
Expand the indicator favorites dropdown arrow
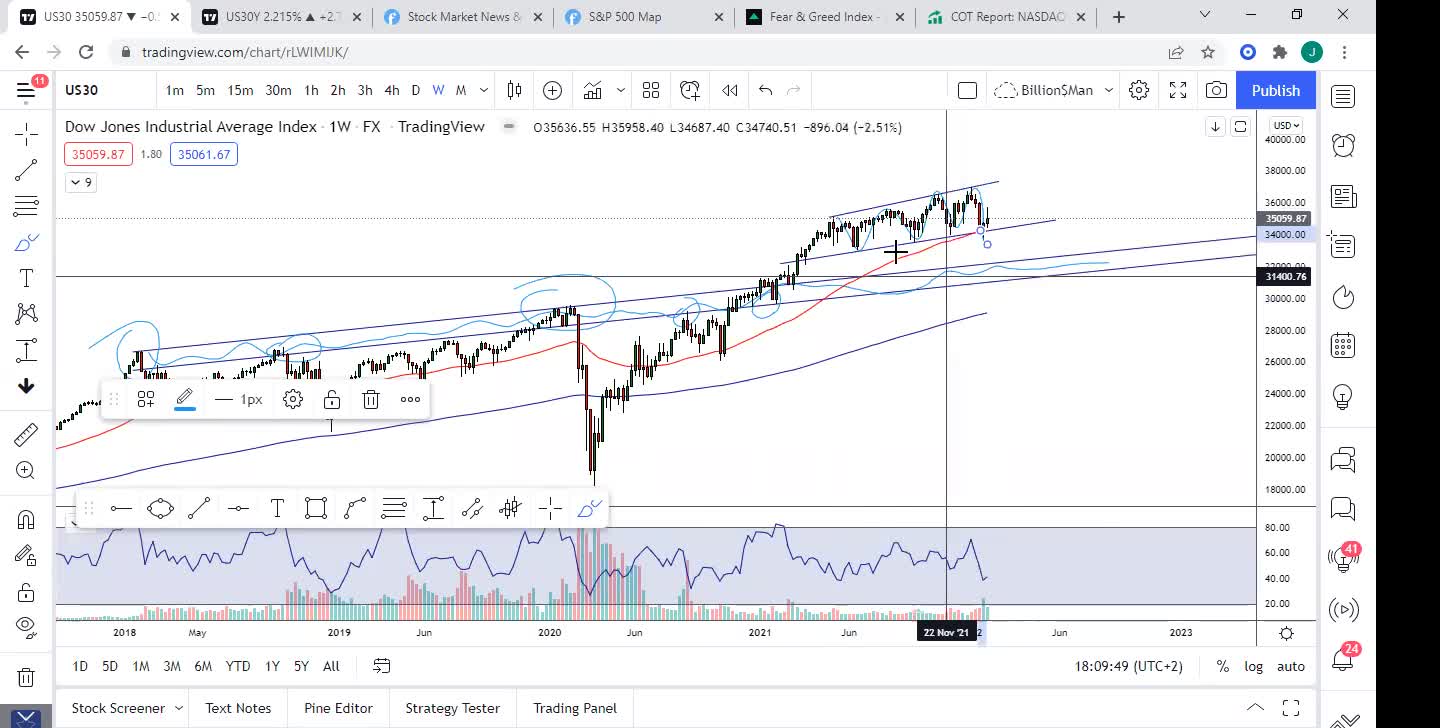click(x=620, y=90)
